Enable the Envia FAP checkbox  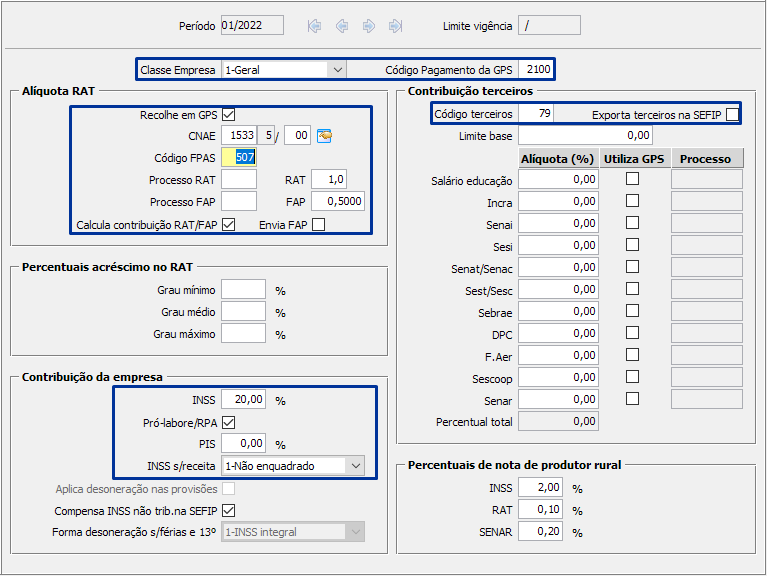(318, 225)
